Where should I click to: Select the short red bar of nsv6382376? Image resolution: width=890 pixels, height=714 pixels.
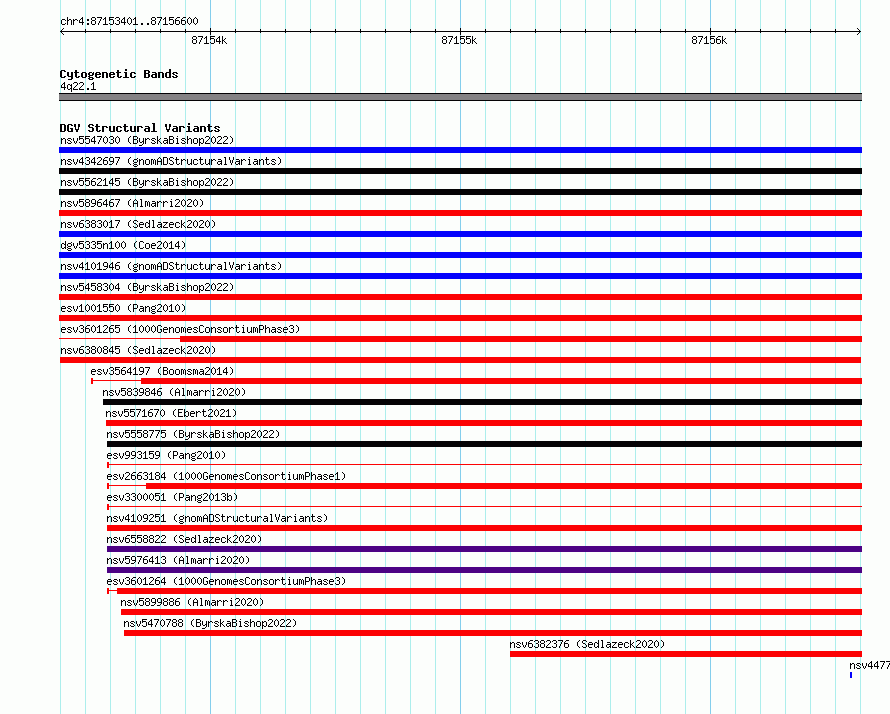686,654
